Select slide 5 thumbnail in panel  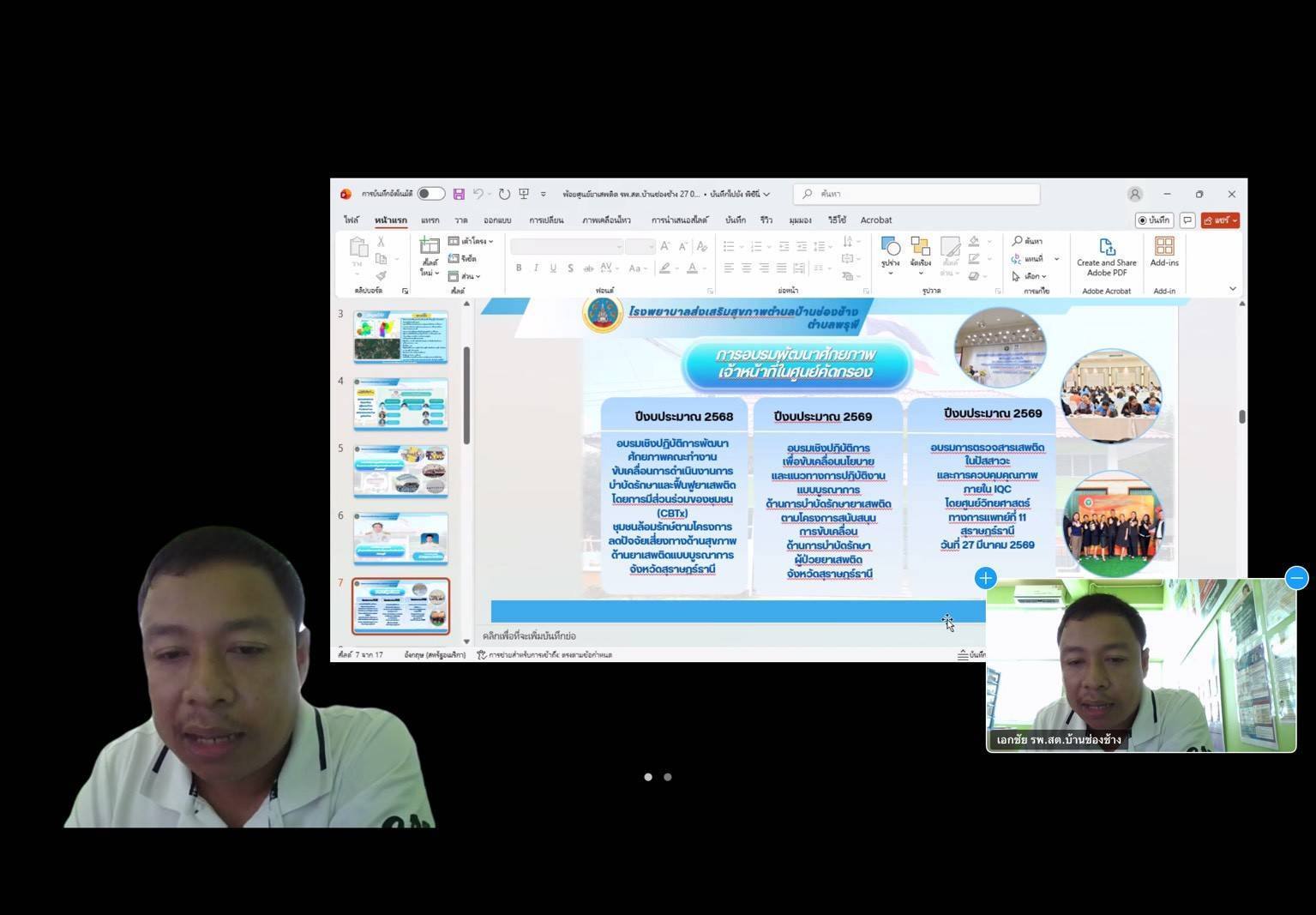tap(400, 471)
